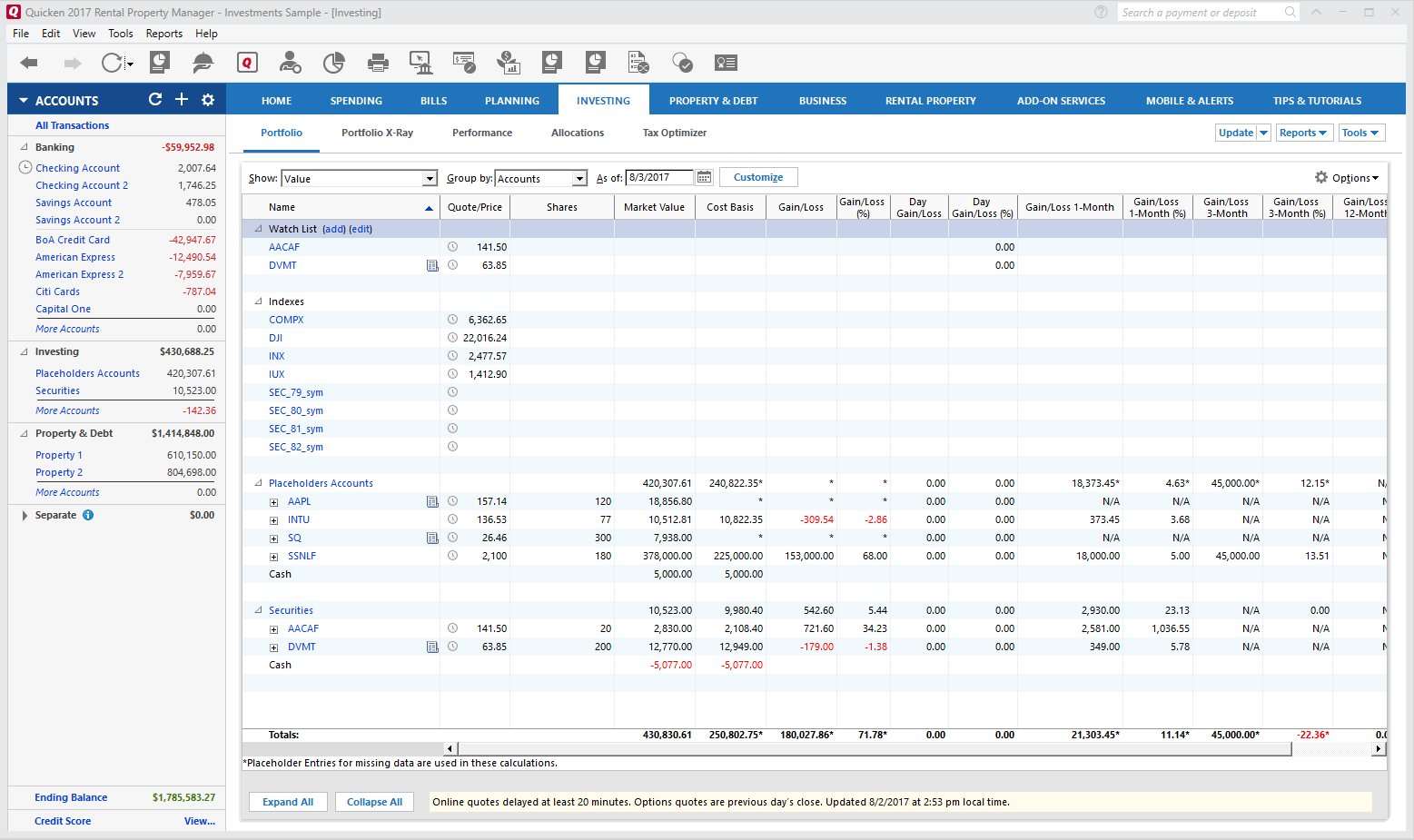
Task: Switch to the Rental Property tab
Action: point(930,101)
